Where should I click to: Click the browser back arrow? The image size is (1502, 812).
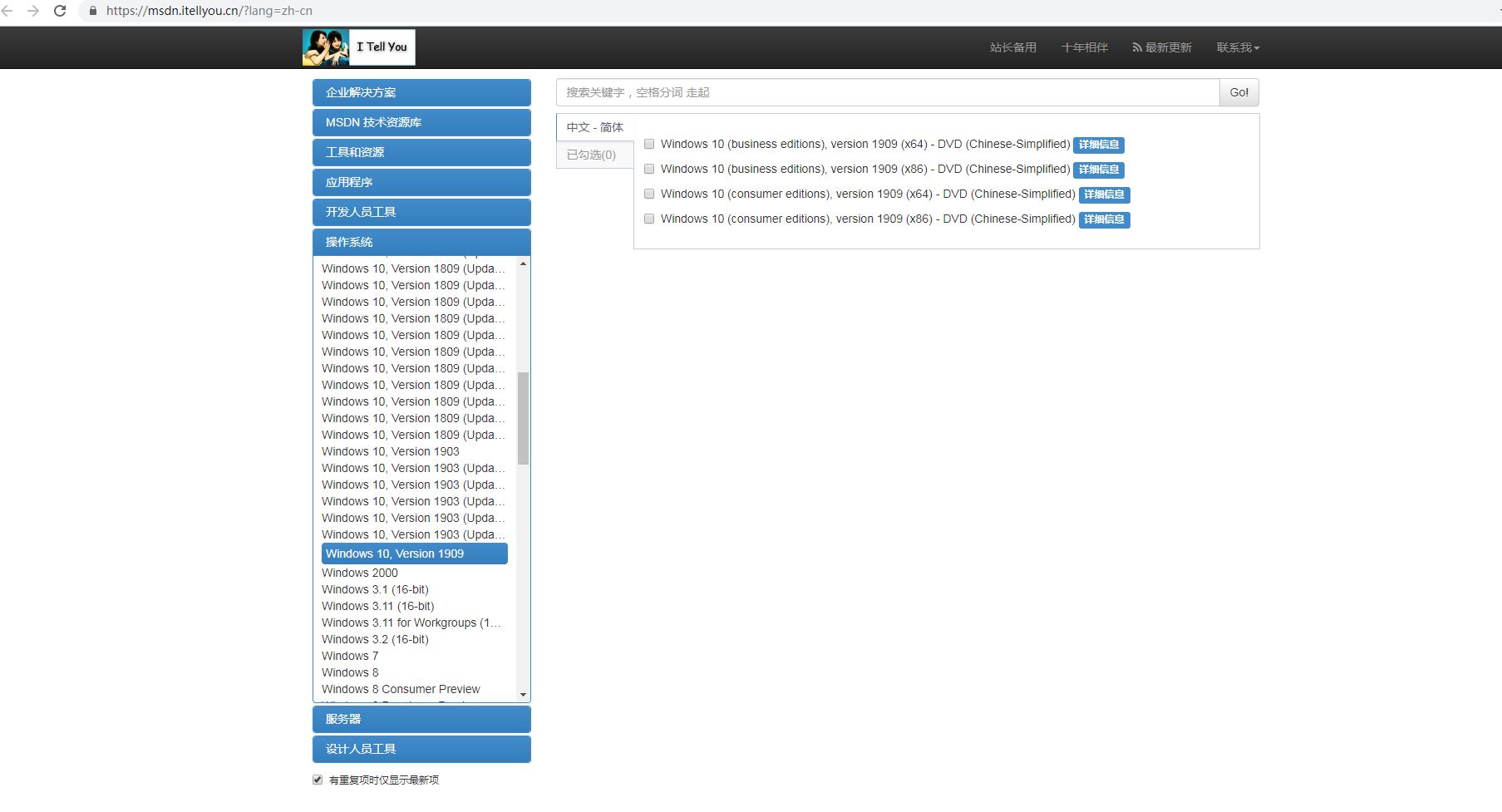click(7, 11)
